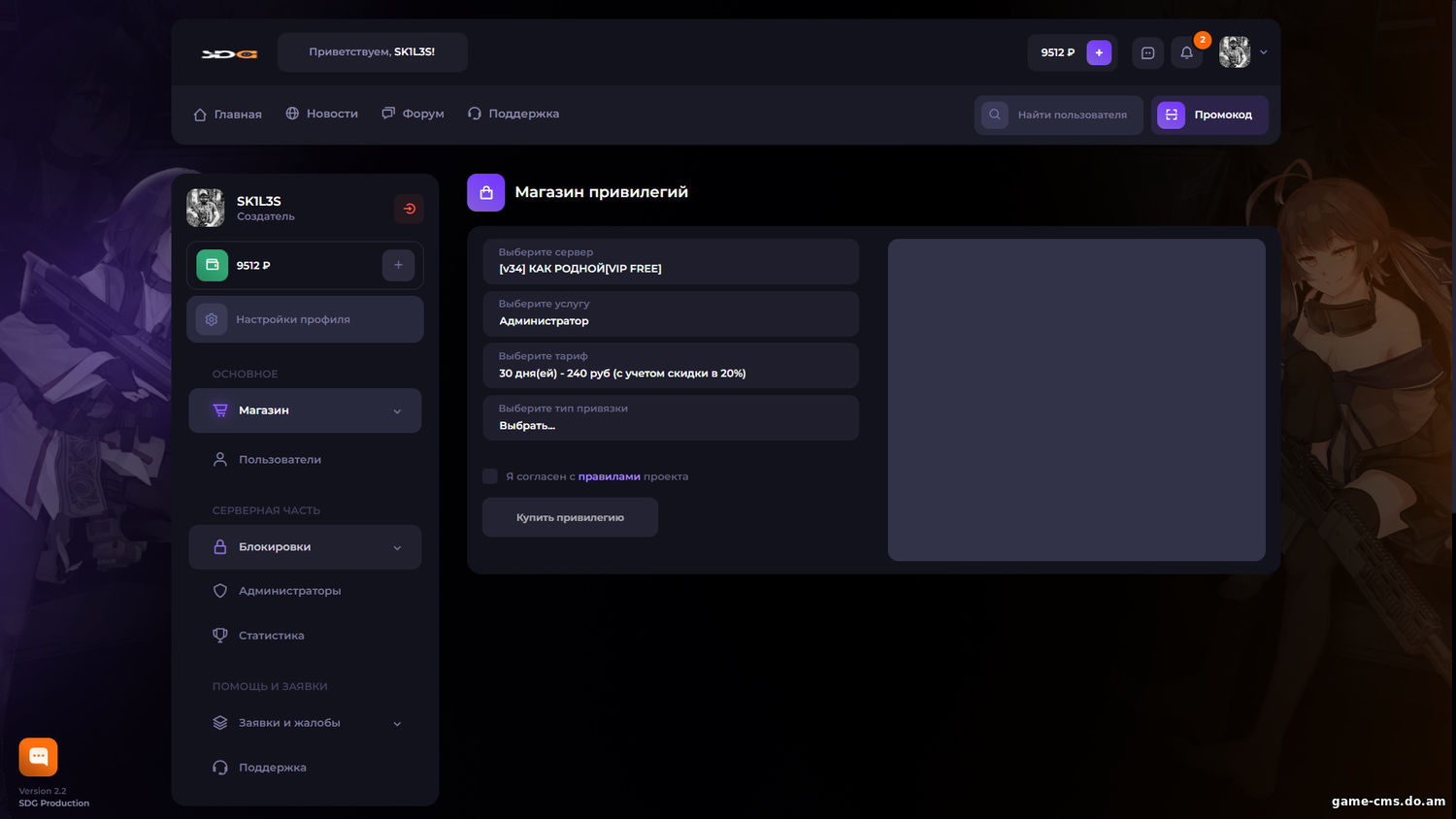The width and height of the screenshot is (1456, 819).
Task: Open the binding type dropdown
Action: pos(671,418)
